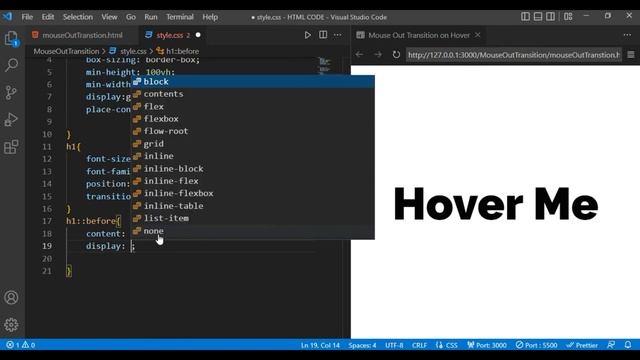Open the Go menu

tap(131, 17)
